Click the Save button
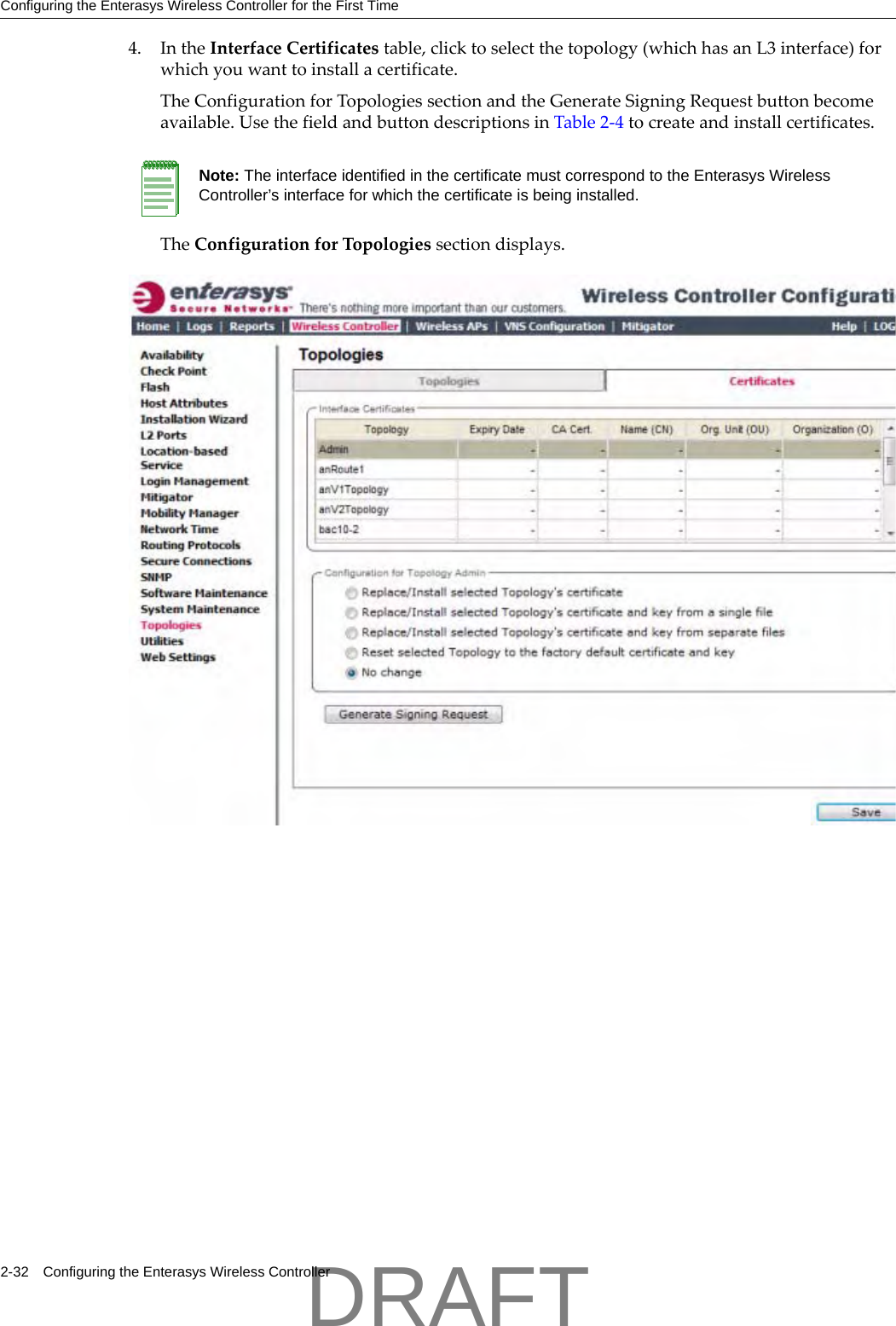896x1326 pixels. [x=864, y=812]
